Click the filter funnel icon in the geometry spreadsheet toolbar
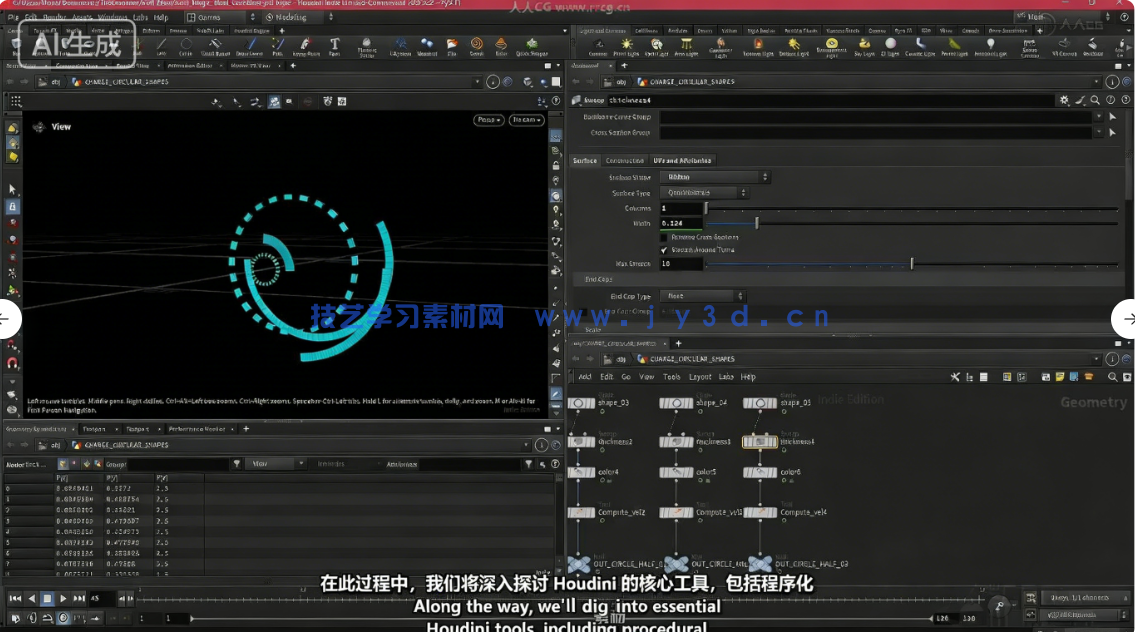This screenshot has width=1135, height=632. (x=237, y=461)
